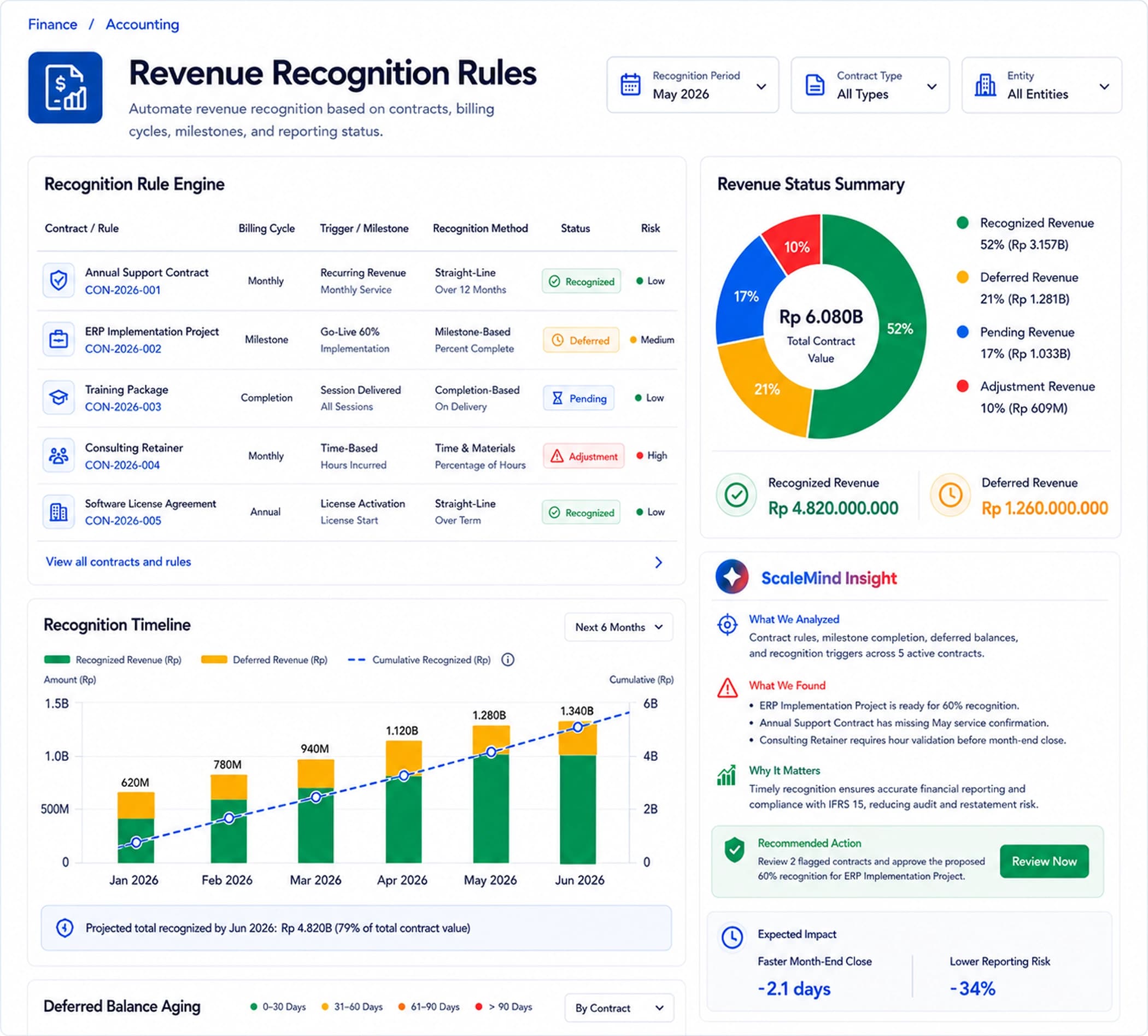Screen dimensions: 1148x1036
Task: Click the Review Now button
Action: [x=1044, y=861]
